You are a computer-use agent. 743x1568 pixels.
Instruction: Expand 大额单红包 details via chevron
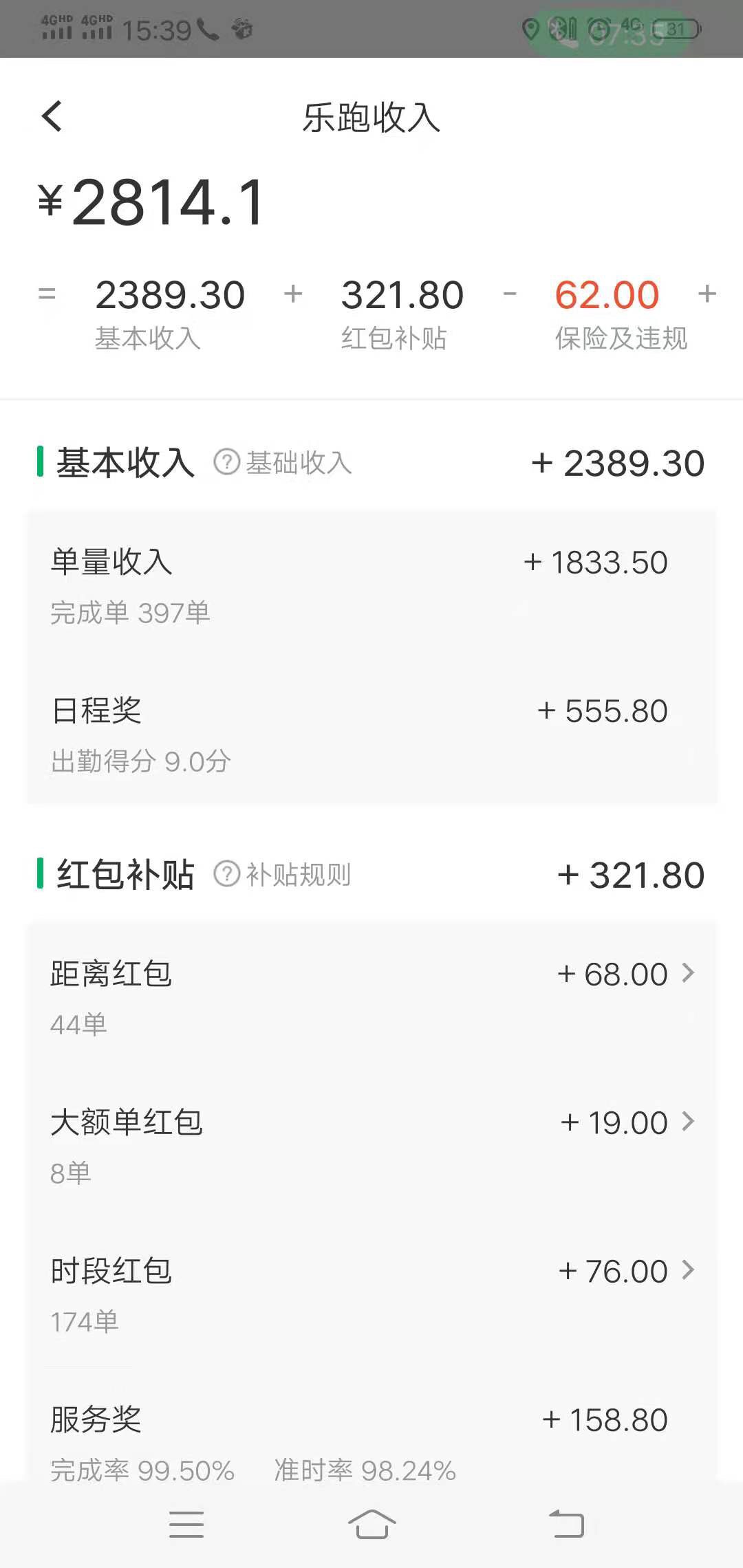pyautogui.click(x=688, y=1121)
